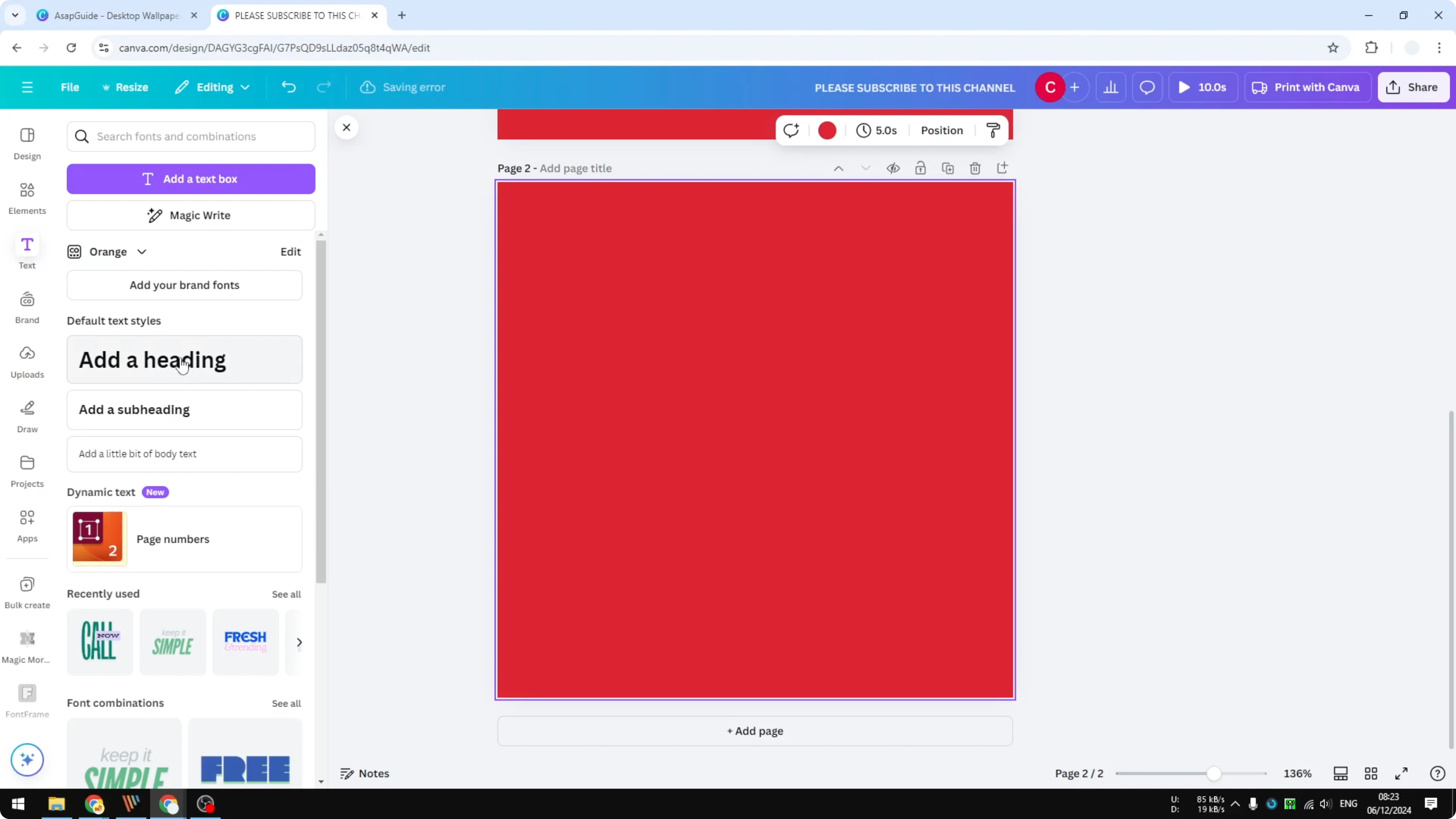Expand the Orange brand kit chevron

coord(141,252)
